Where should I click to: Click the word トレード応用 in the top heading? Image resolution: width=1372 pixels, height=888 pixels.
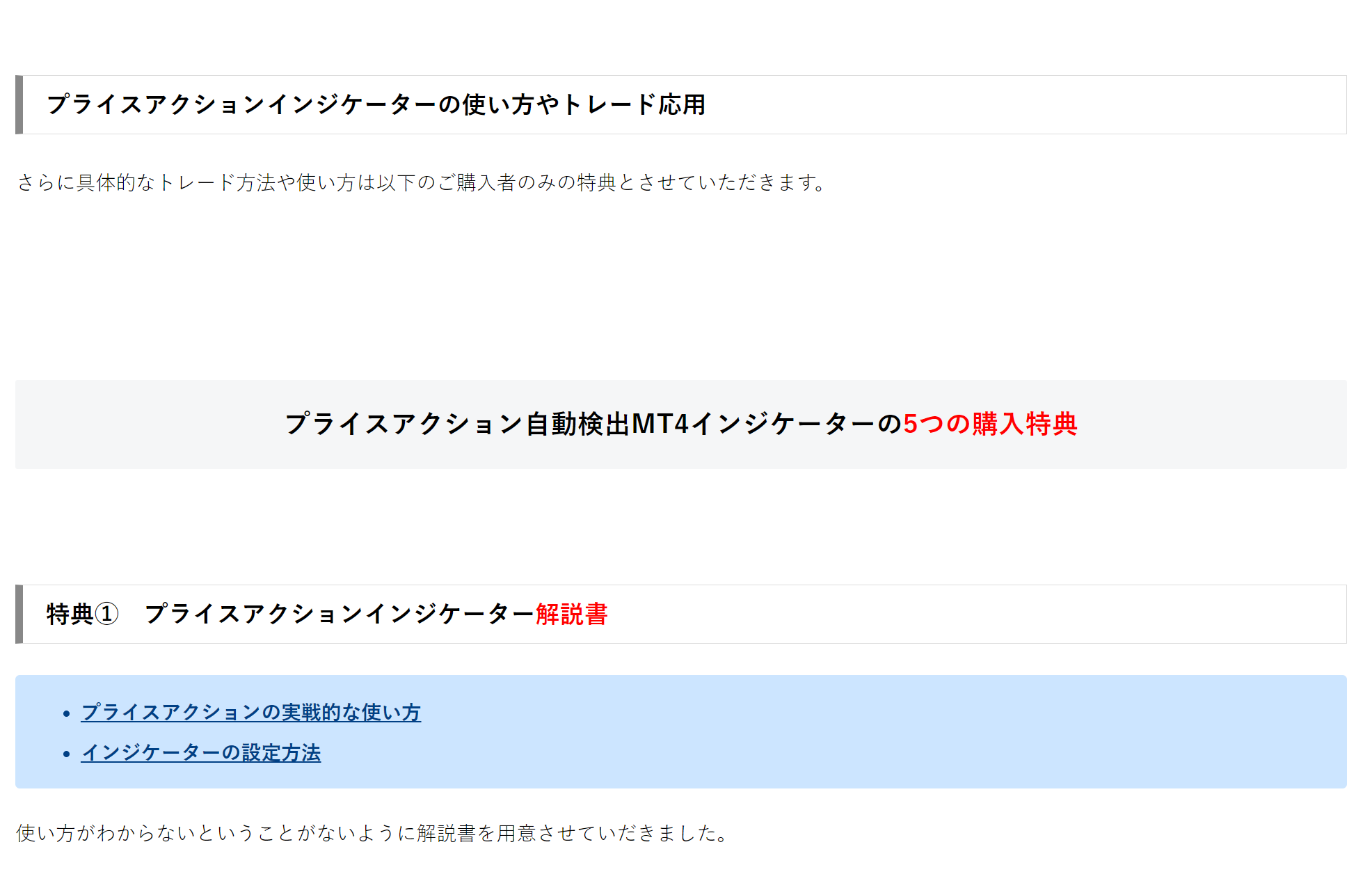(635, 105)
